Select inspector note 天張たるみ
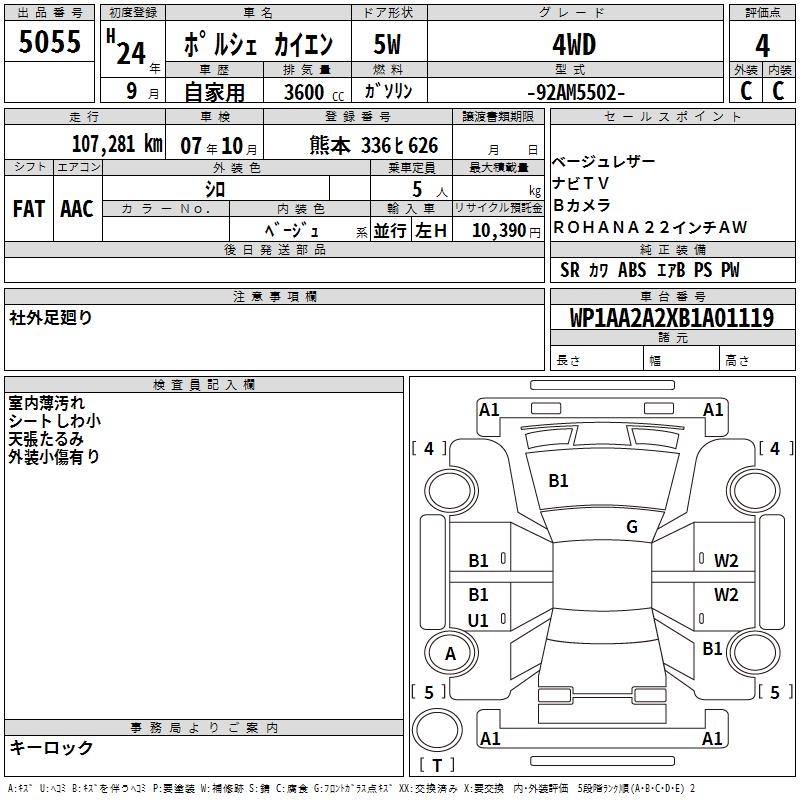 tap(46, 439)
